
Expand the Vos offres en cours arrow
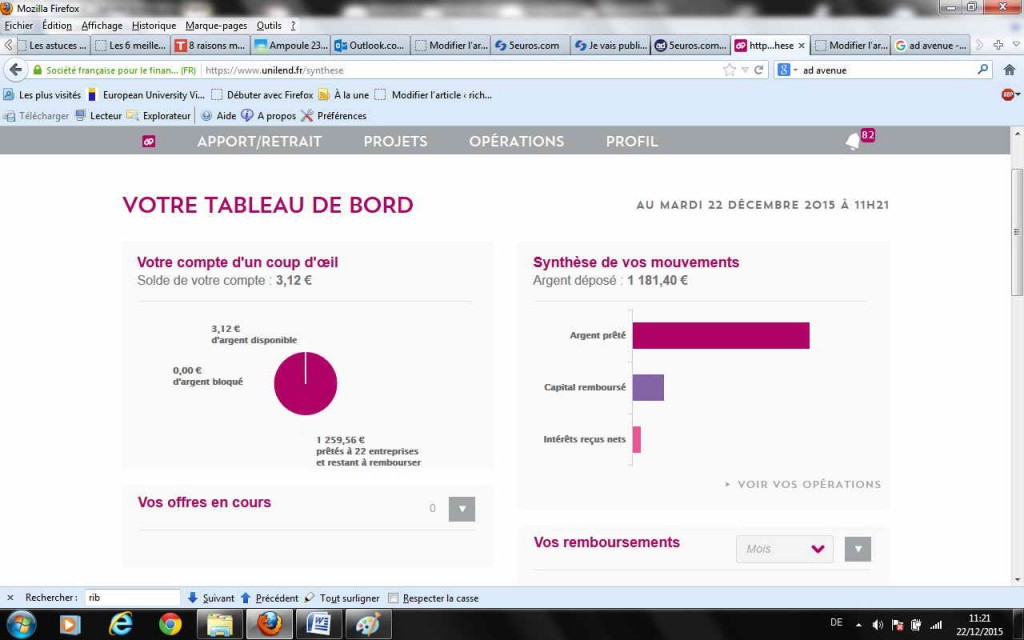click(461, 509)
